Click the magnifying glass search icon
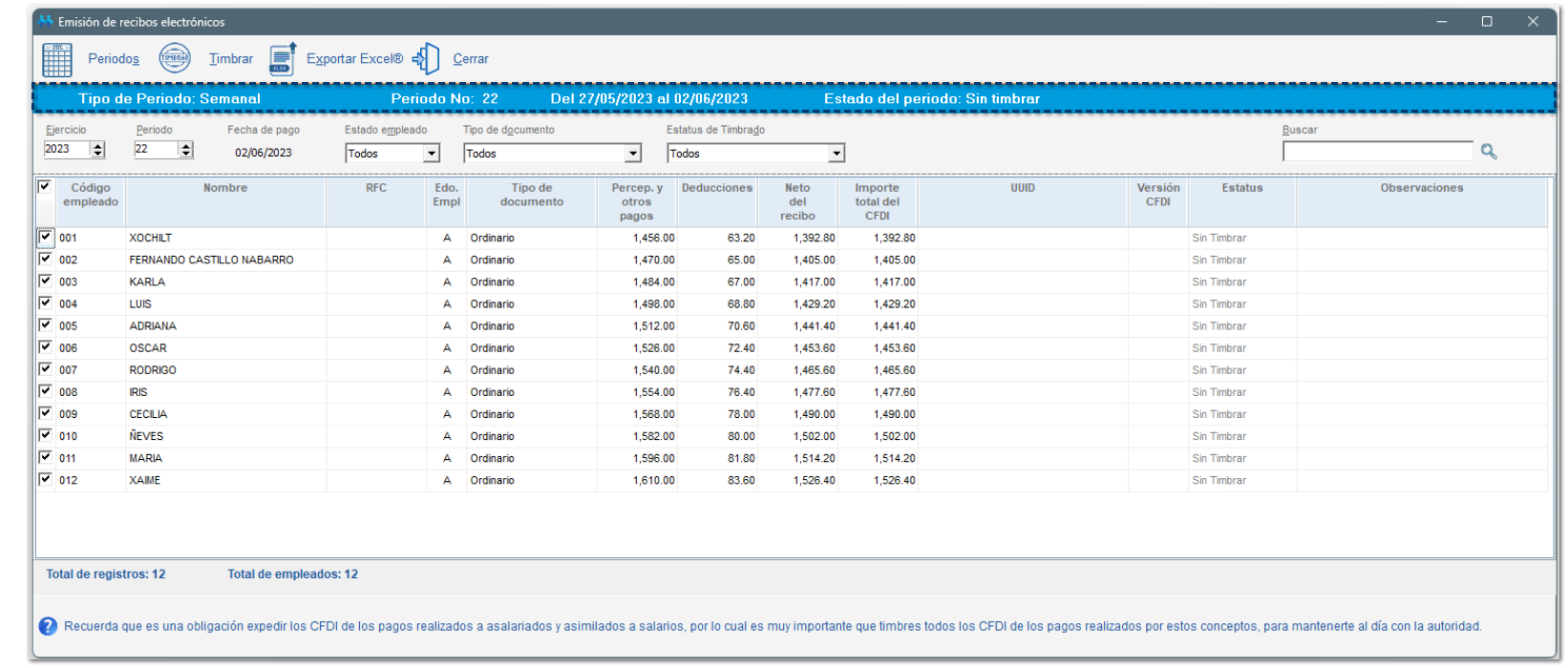The height and width of the screenshot is (668, 1568). tap(1488, 152)
